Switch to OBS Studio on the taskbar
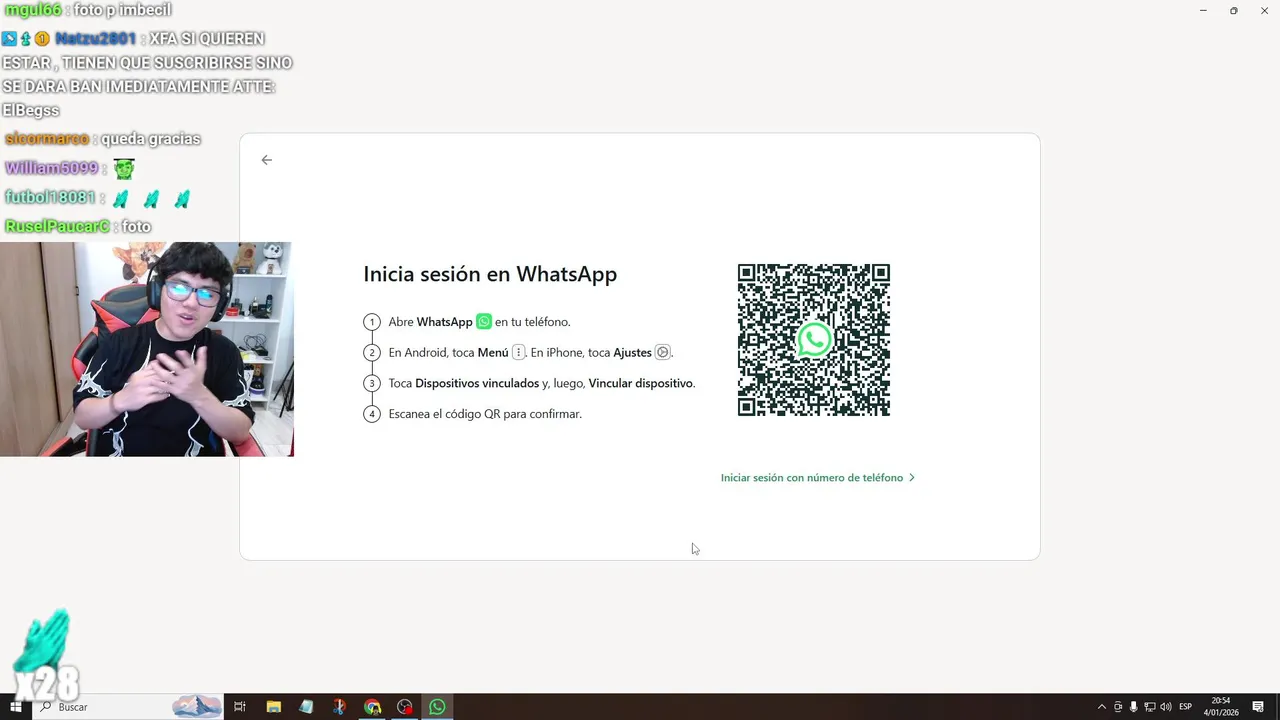 pos(405,707)
